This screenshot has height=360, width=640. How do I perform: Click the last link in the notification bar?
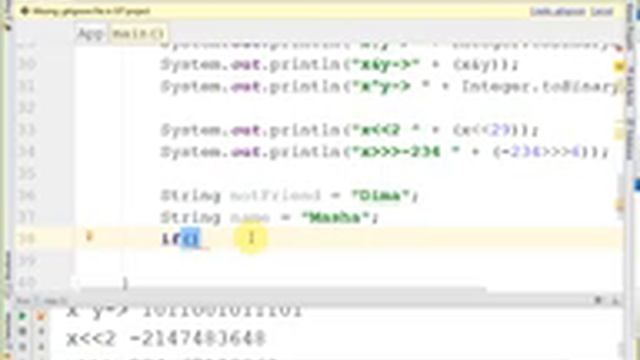(602, 11)
